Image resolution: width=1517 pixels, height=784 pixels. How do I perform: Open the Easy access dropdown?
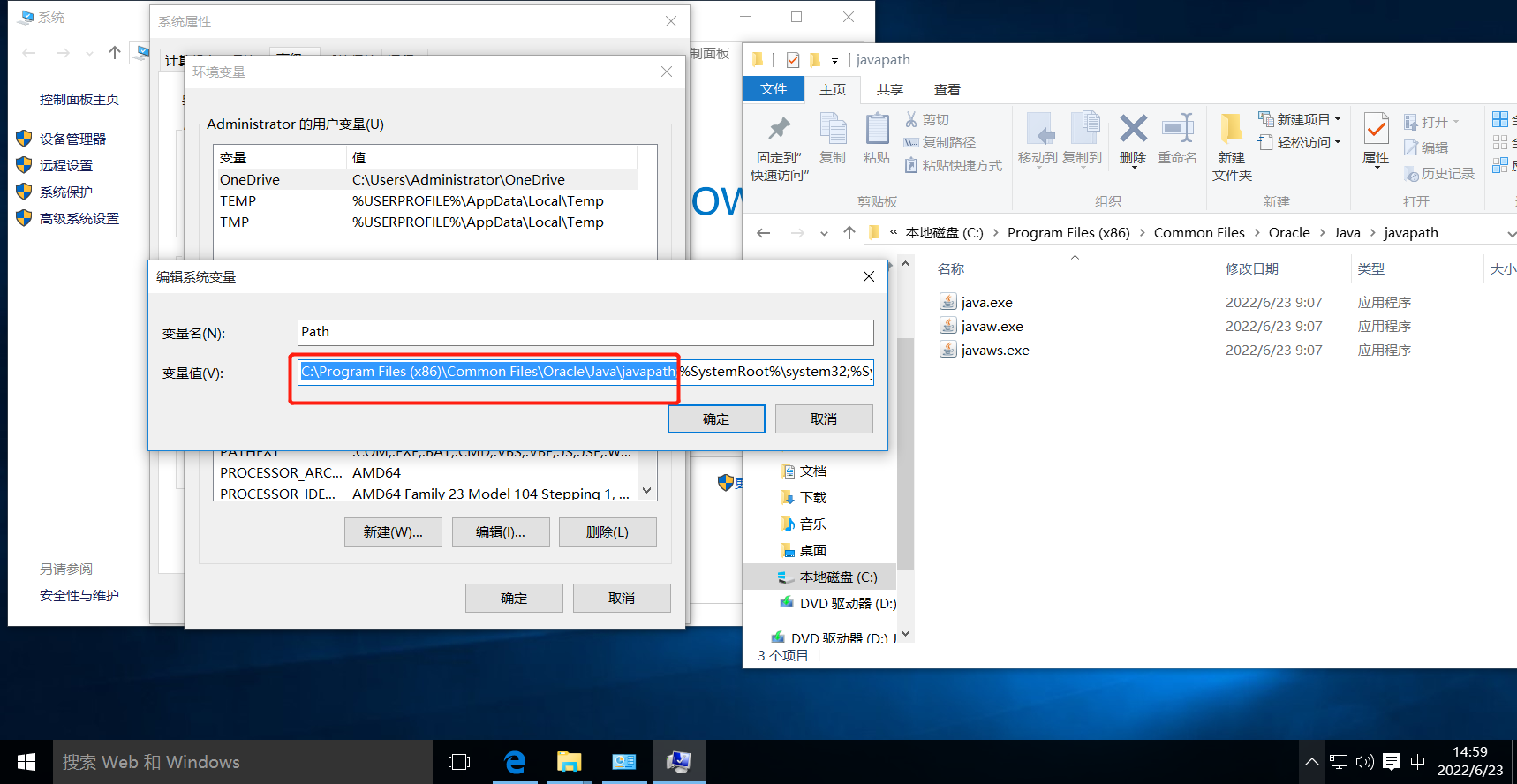1300,142
